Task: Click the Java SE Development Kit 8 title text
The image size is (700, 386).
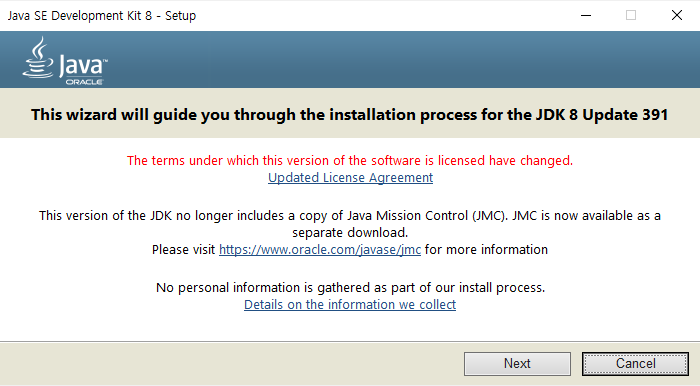Action: pyautogui.click(x=102, y=16)
